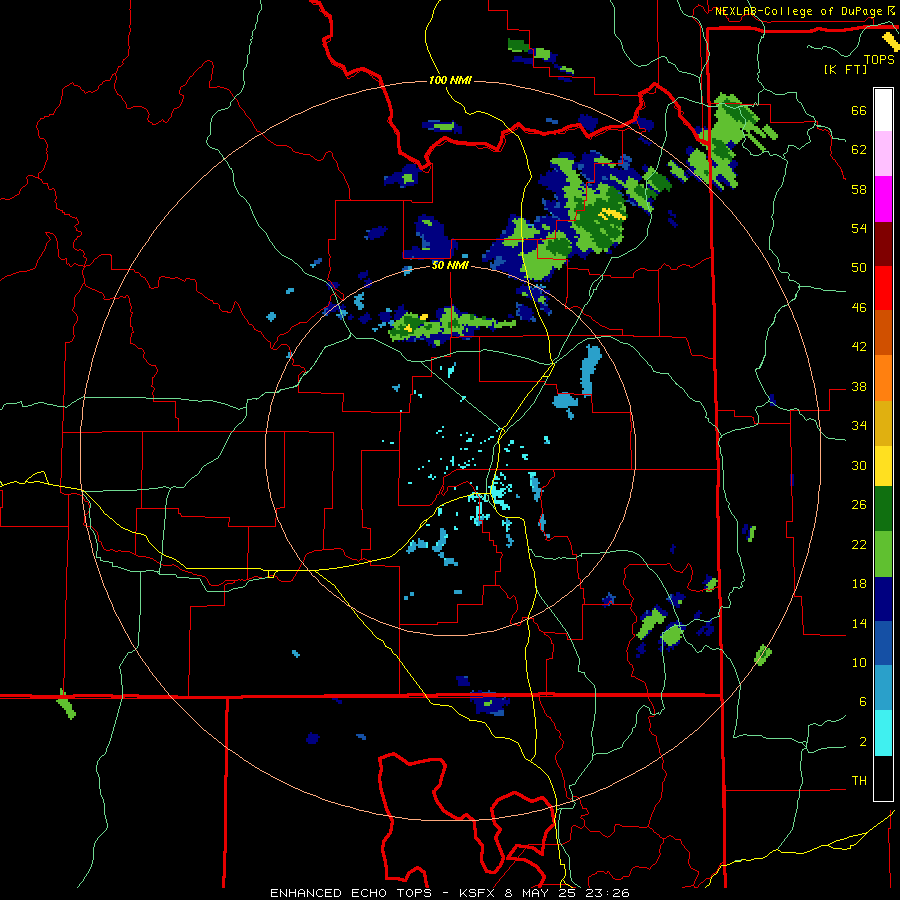This screenshot has width=900, height=900.
Task: Pick the yellow legend swatch
Action: pos(883,466)
